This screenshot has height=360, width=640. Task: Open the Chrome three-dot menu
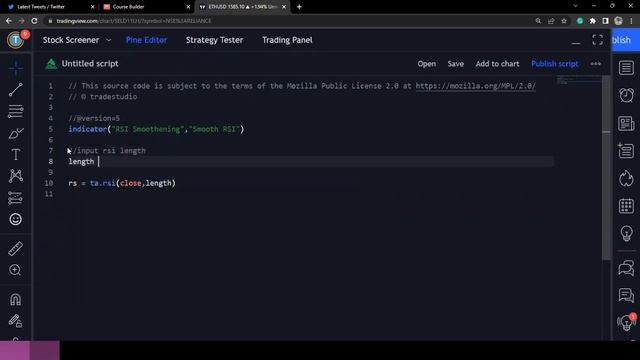pos(631,21)
